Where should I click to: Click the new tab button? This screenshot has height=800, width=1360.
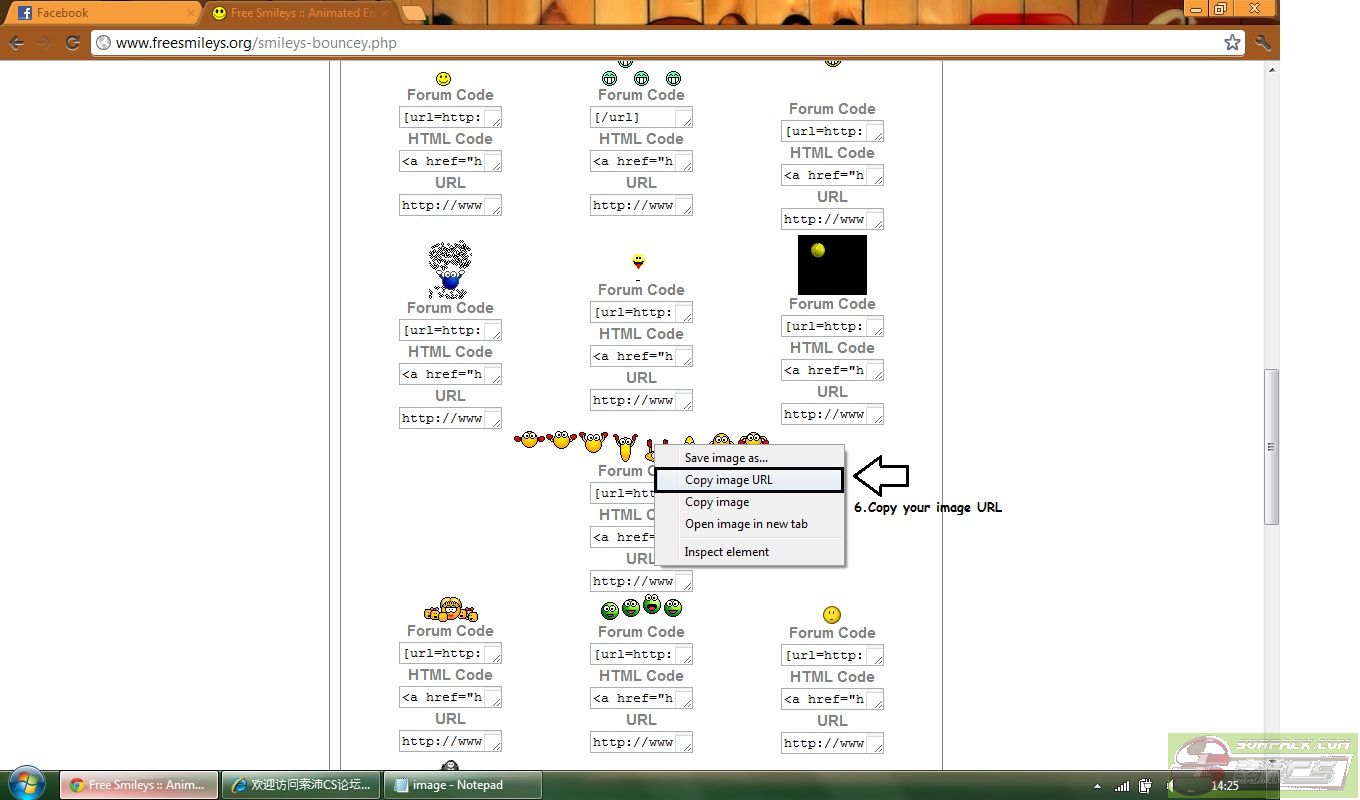(413, 13)
